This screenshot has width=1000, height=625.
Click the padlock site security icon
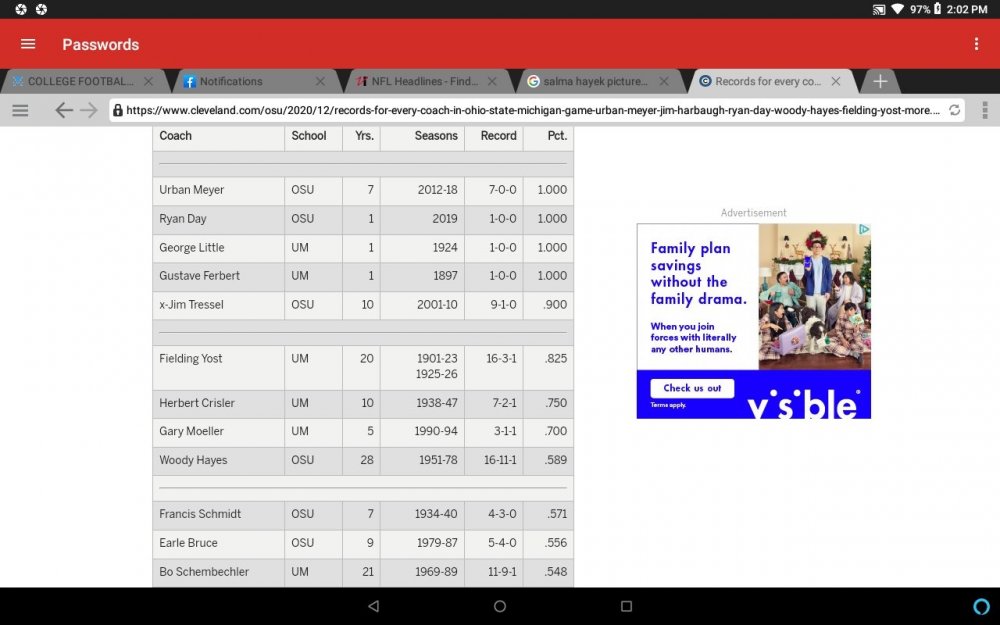[117, 110]
